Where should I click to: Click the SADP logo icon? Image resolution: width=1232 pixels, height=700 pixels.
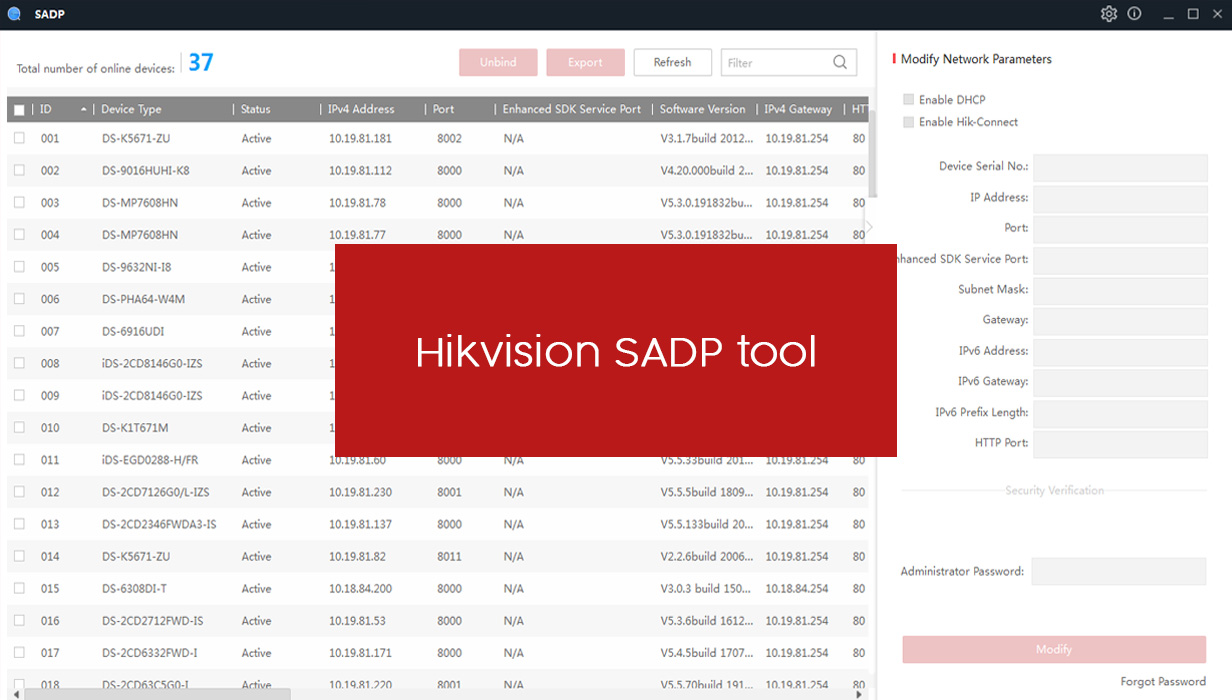coord(15,14)
